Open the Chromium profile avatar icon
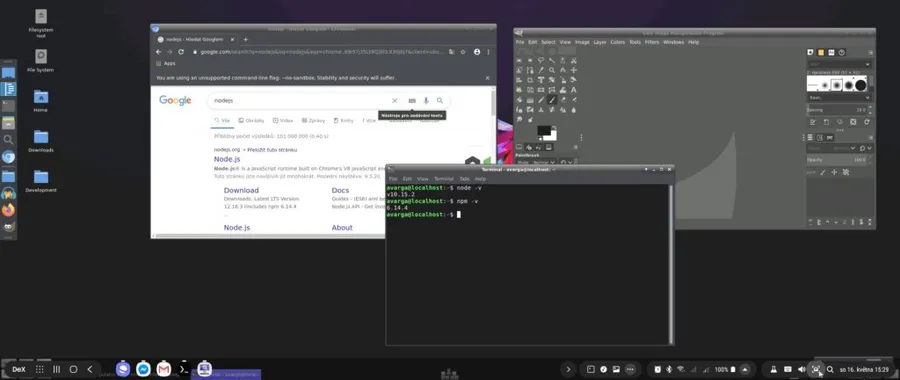The width and height of the screenshot is (900, 380). [x=476, y=52]
